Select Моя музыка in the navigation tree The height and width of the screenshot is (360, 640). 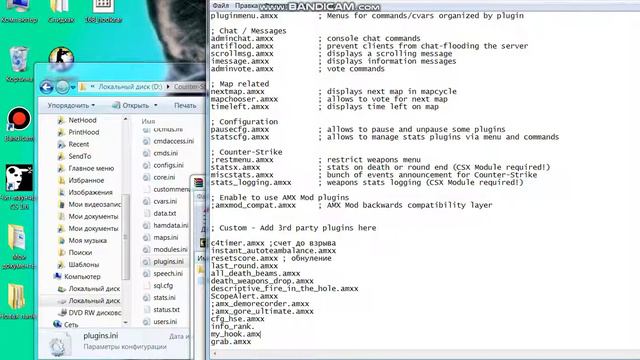click(87, 240)
